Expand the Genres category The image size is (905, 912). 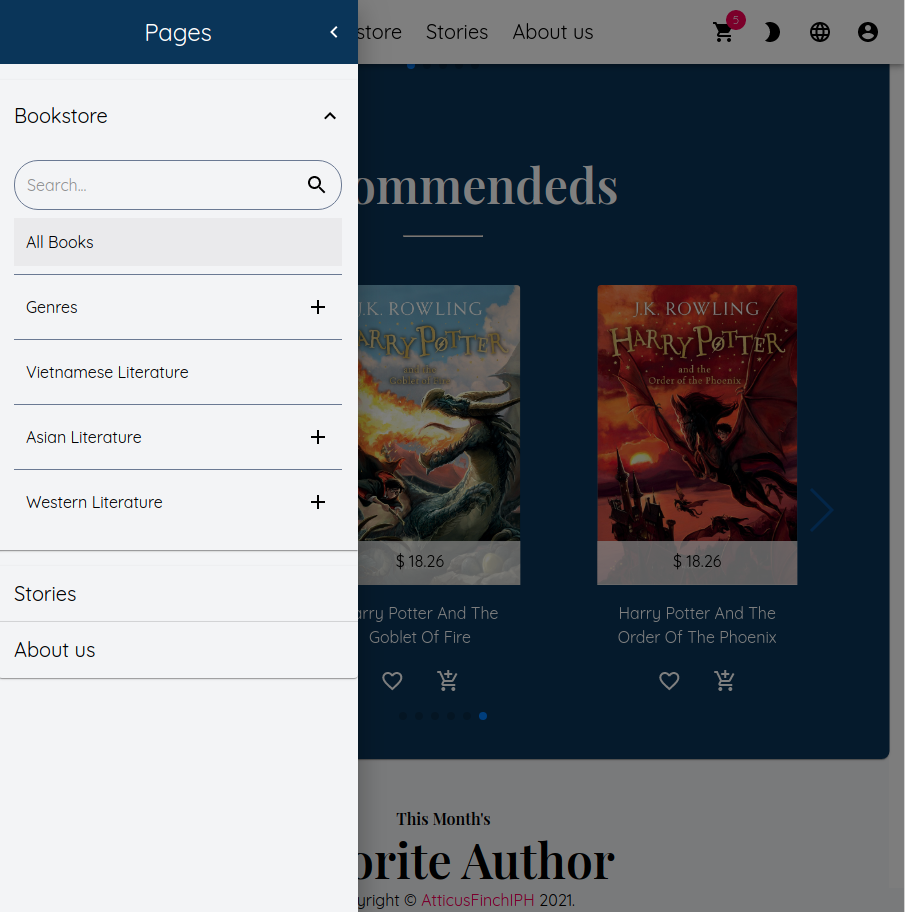(x=318, y=307)
